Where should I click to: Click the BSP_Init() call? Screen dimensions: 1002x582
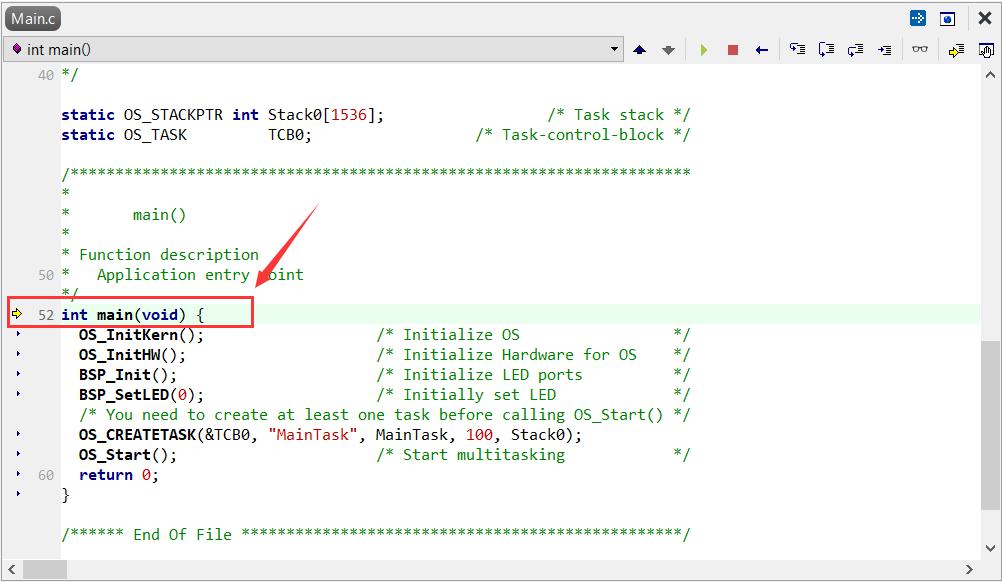pyautogui.click(x=128, y=374)
